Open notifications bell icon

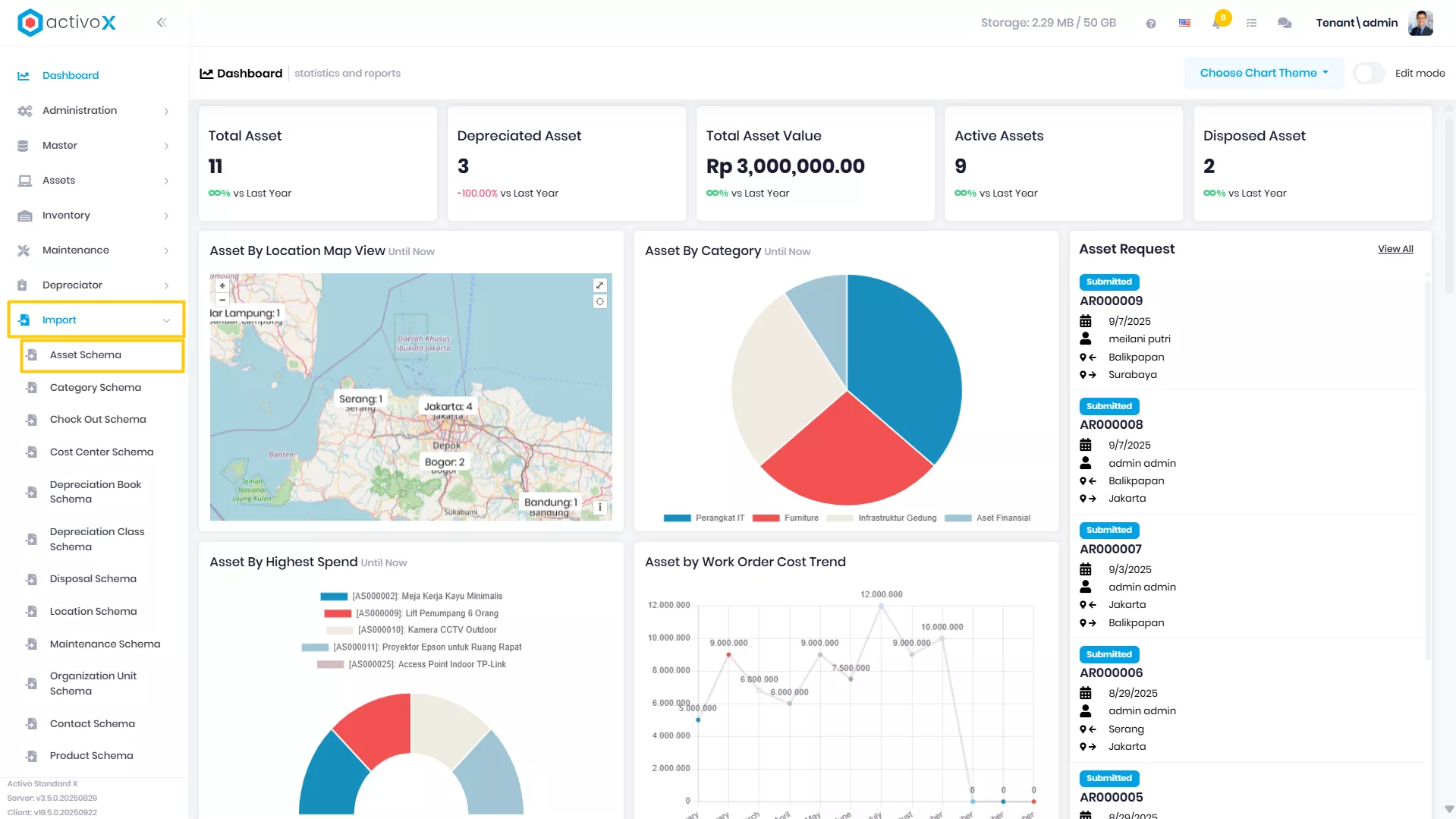(x=1217, y=23)
